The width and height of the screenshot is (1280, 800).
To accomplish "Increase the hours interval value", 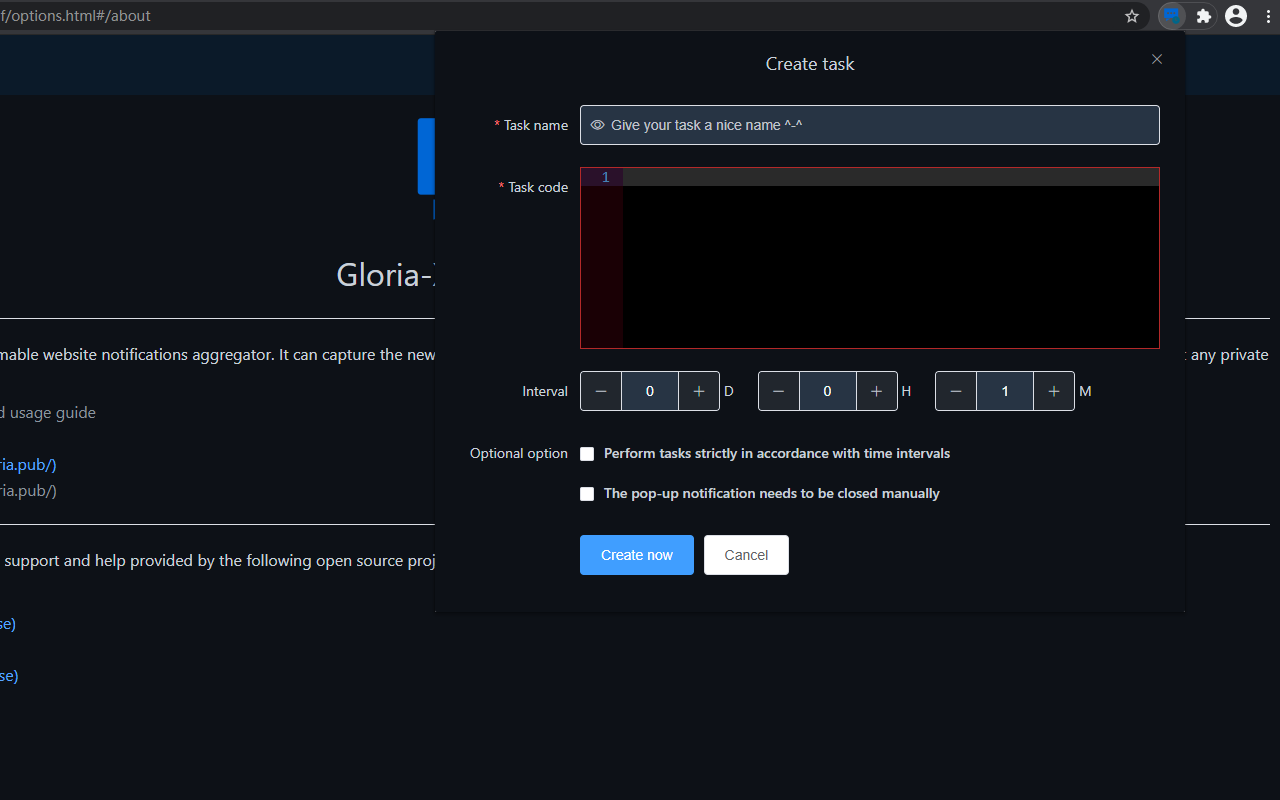I will click(x=877, y=391).
